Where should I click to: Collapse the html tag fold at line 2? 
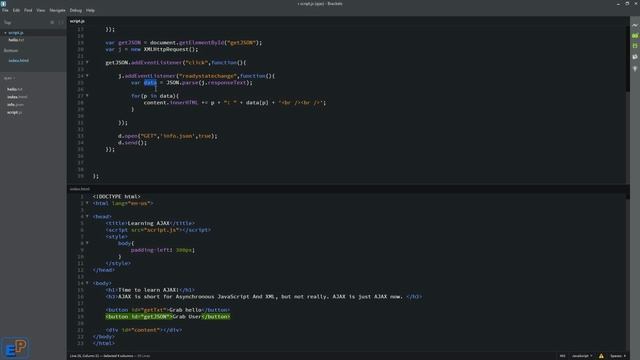pyautogui.click(x=87, y=203)
